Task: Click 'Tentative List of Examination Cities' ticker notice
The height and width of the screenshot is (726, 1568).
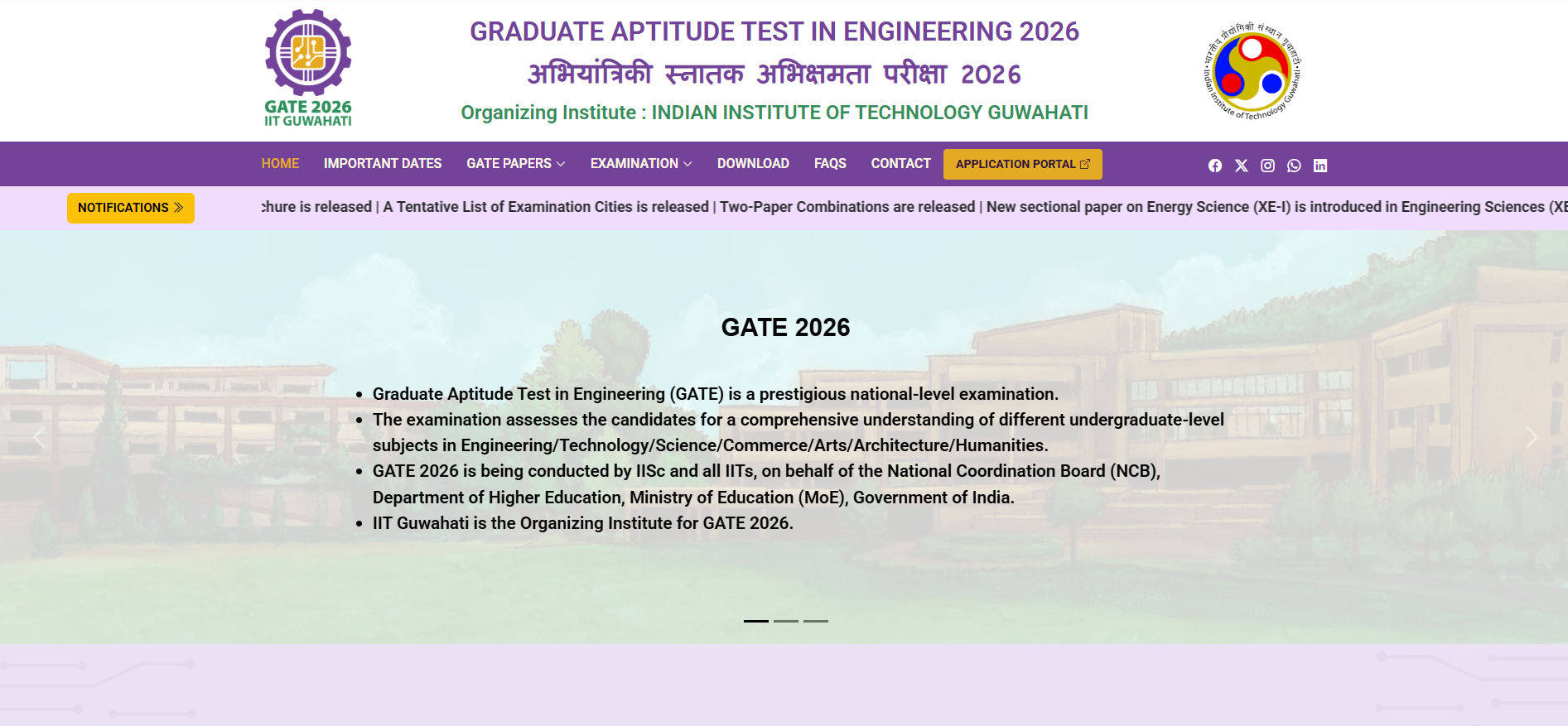Action: coord(546,207)
